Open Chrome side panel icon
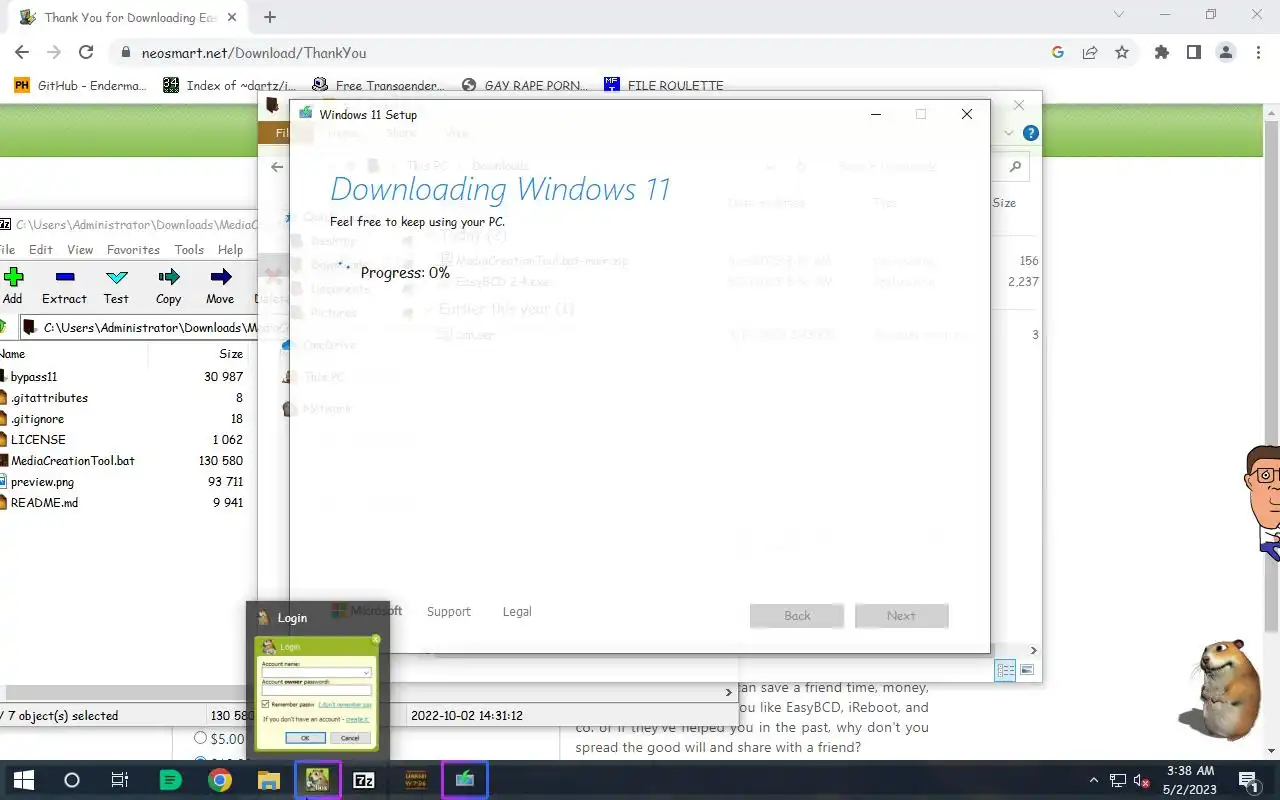Viewport: 1280px width, 800px height. (x=1193, y=53)
